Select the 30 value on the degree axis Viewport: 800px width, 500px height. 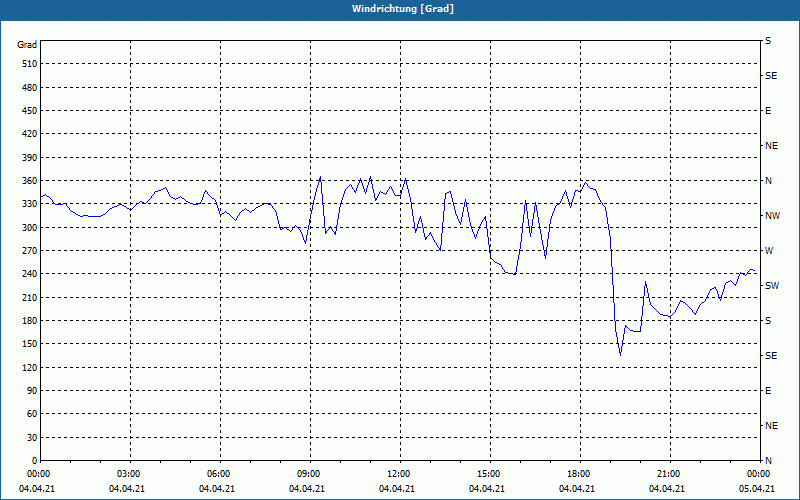pyautogui.click(x=32, y=438)
